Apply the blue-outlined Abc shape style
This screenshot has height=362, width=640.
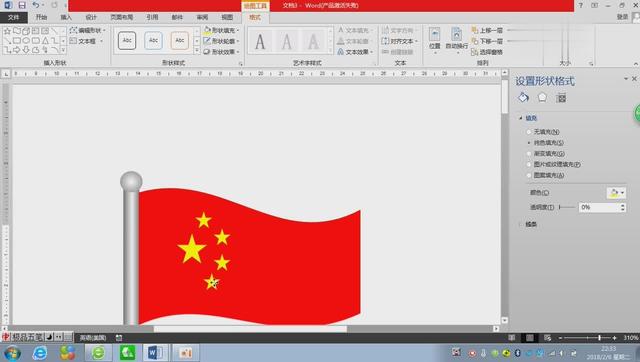click(x=153, y=40)
